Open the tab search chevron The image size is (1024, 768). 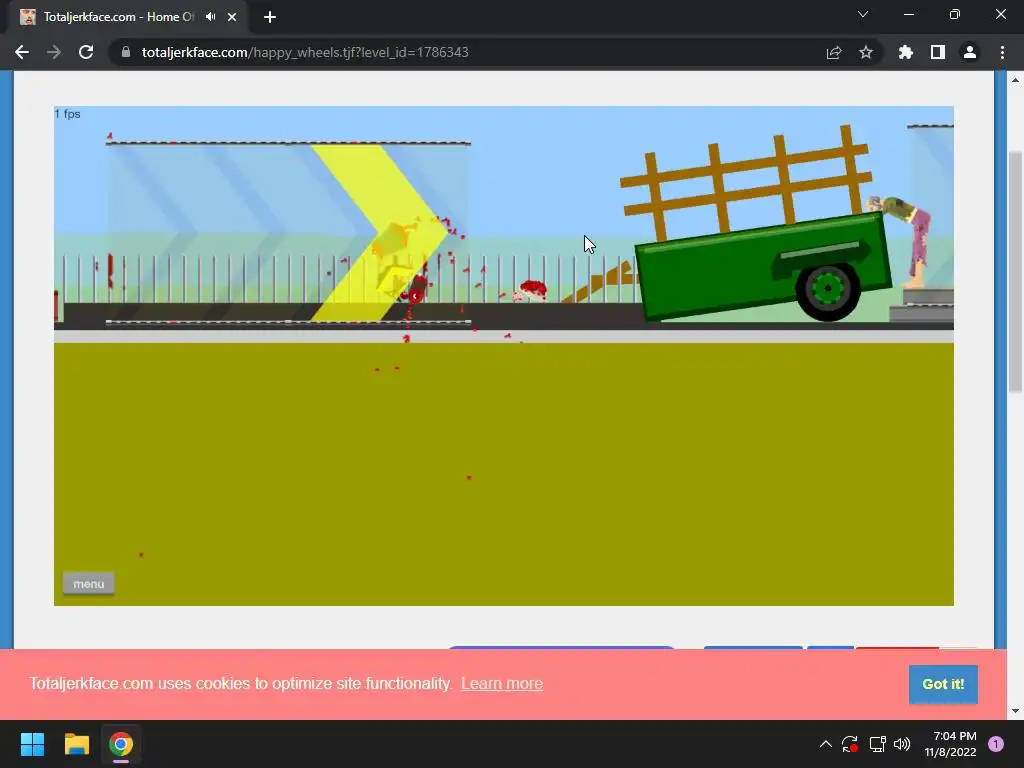point(863,14)
